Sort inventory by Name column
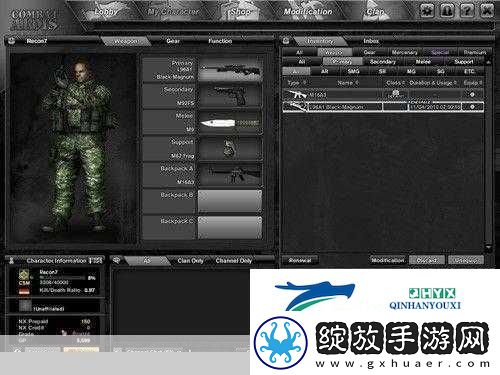The image size is (500, 375). pos(347,83)
